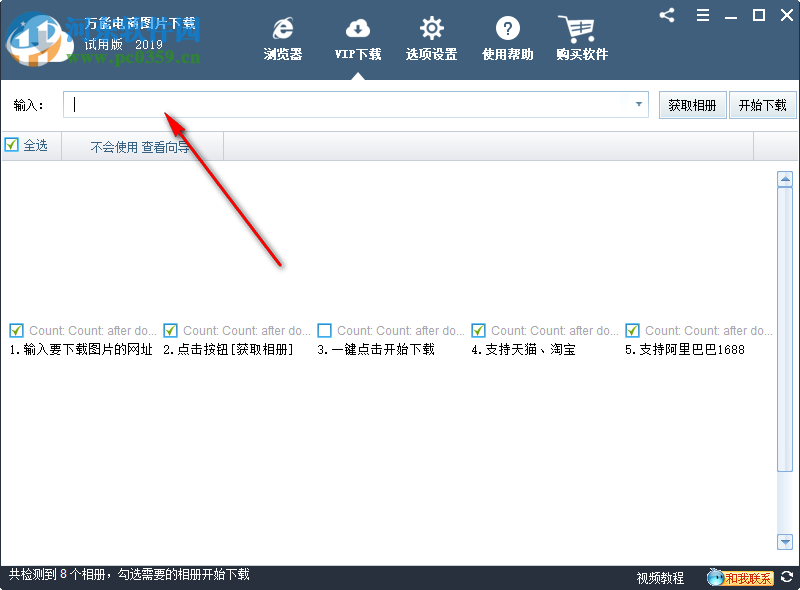Click the share icon in title bar
Viewport: 800px width, 590px height.
(667, 15)
